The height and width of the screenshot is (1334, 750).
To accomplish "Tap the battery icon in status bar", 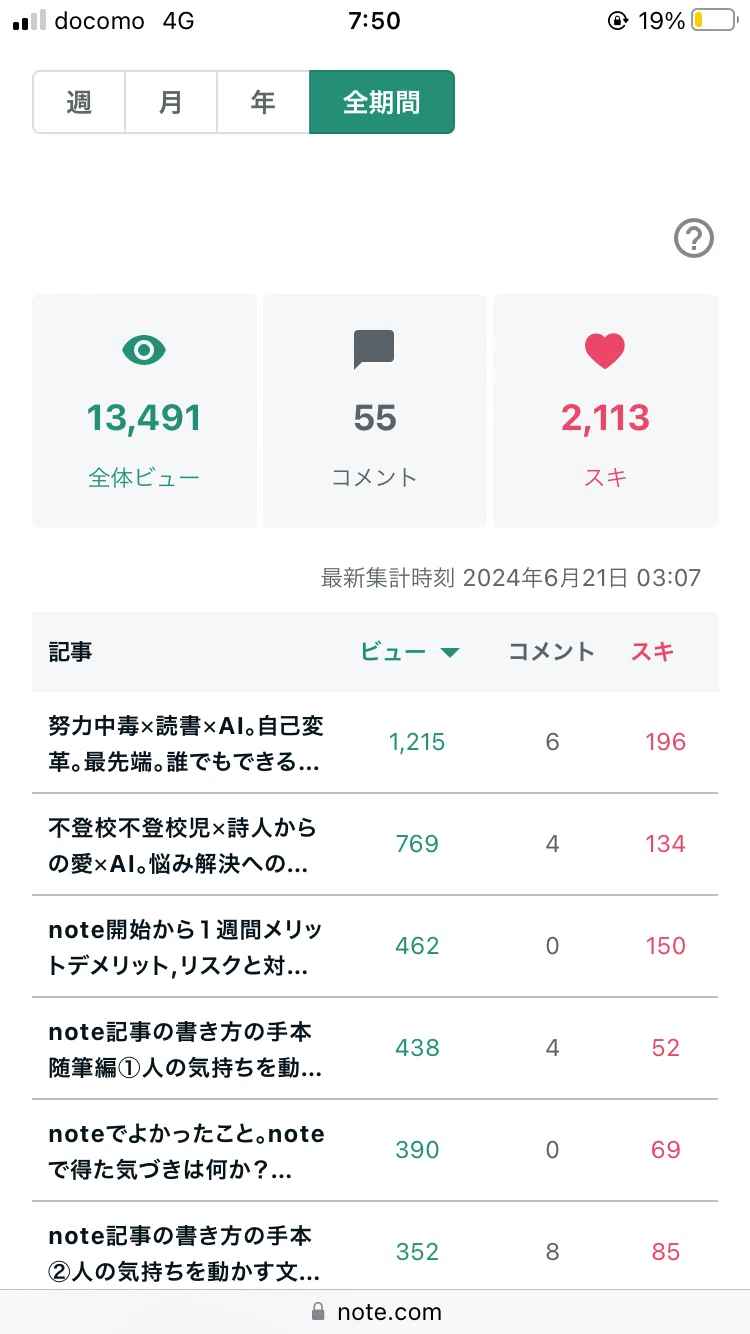I will [713, 21].
